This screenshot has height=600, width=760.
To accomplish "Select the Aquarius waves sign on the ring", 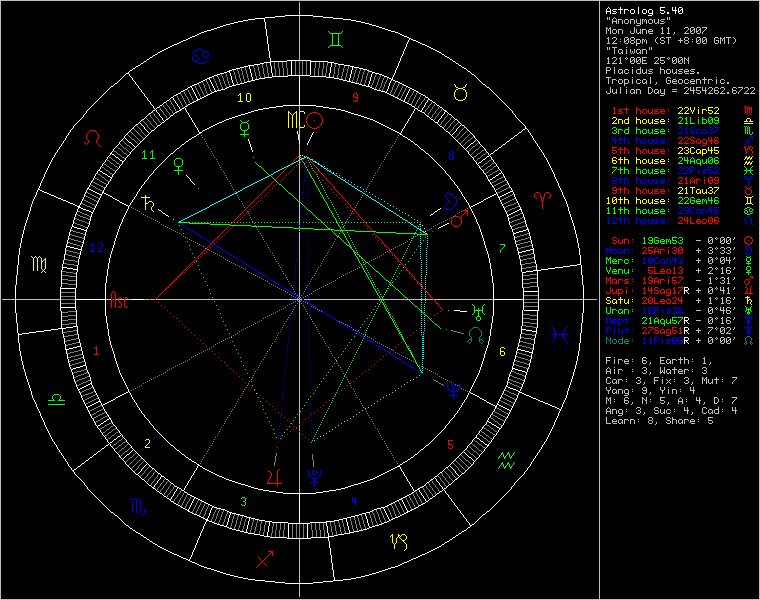I will pos(507,461).
